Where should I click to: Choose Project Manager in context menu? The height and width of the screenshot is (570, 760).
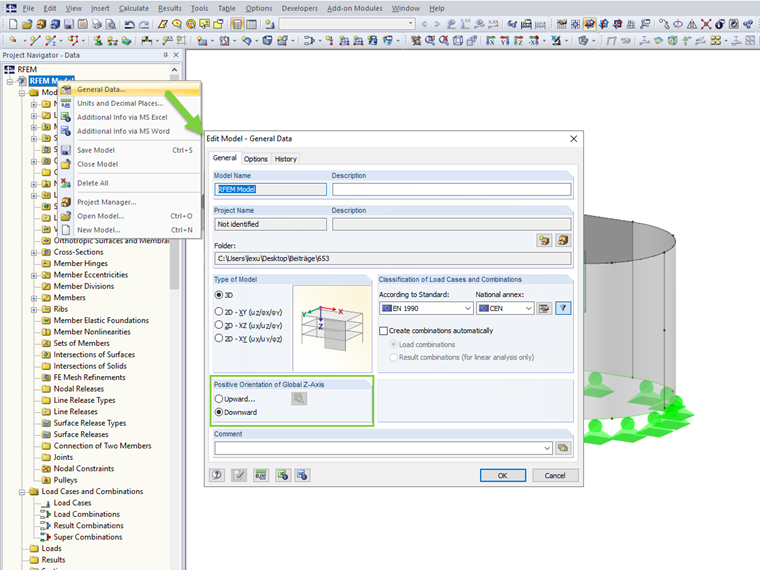pyautogui.click(x=129, y=202)
